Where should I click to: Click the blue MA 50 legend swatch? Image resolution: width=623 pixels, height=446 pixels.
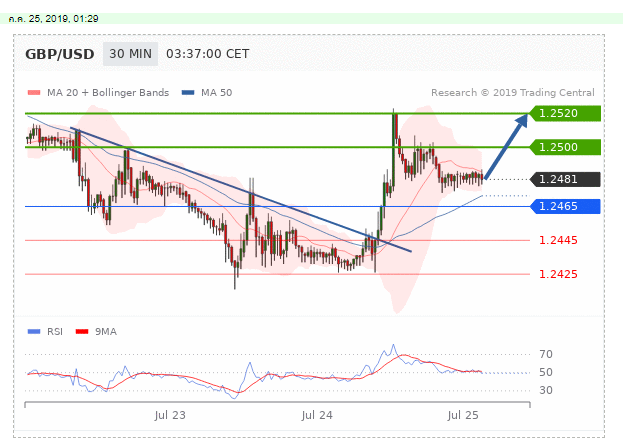(x=188, y=93)
